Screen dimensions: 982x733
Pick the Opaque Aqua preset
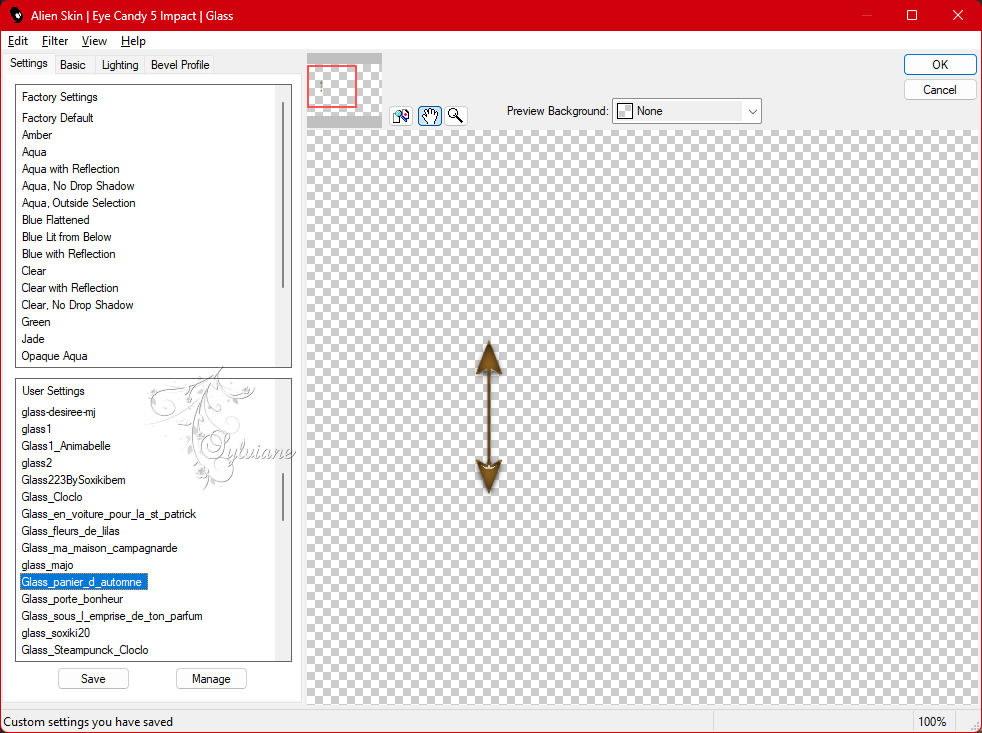54,356
